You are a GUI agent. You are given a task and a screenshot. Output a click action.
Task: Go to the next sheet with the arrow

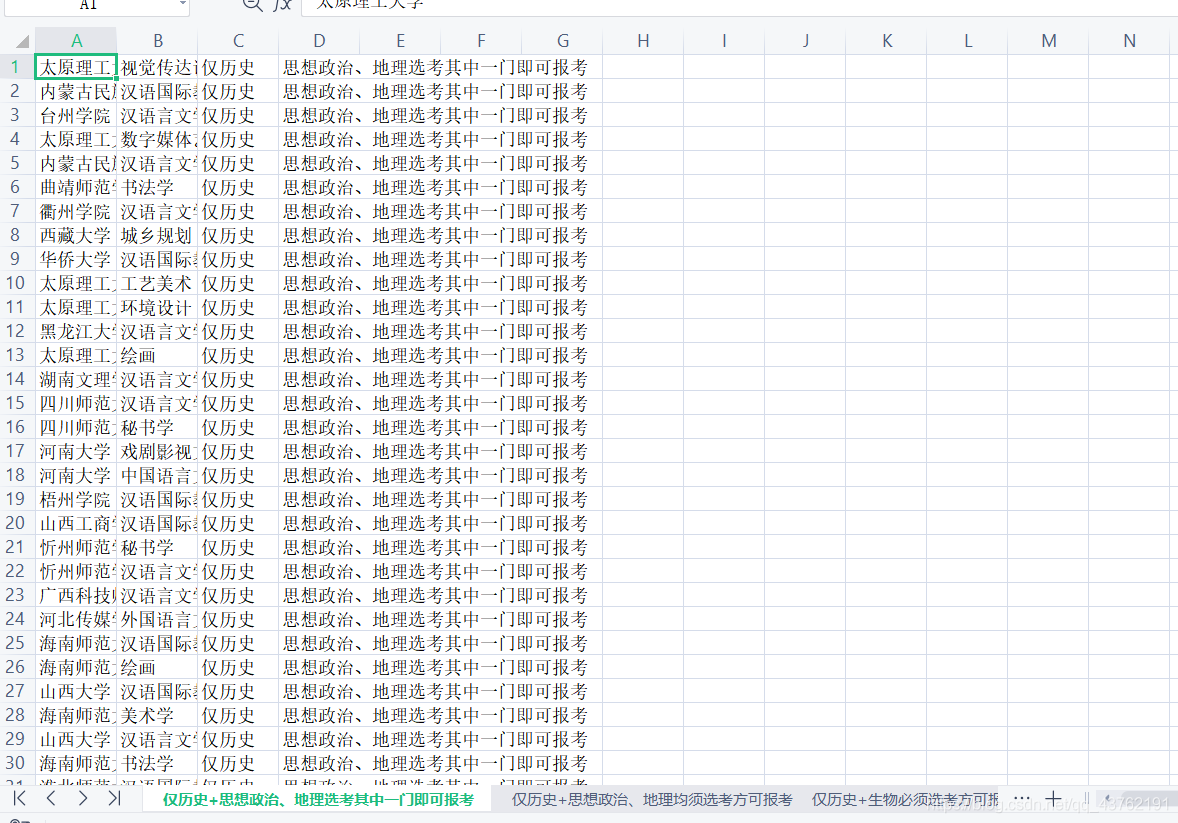(x=83, y=798)
